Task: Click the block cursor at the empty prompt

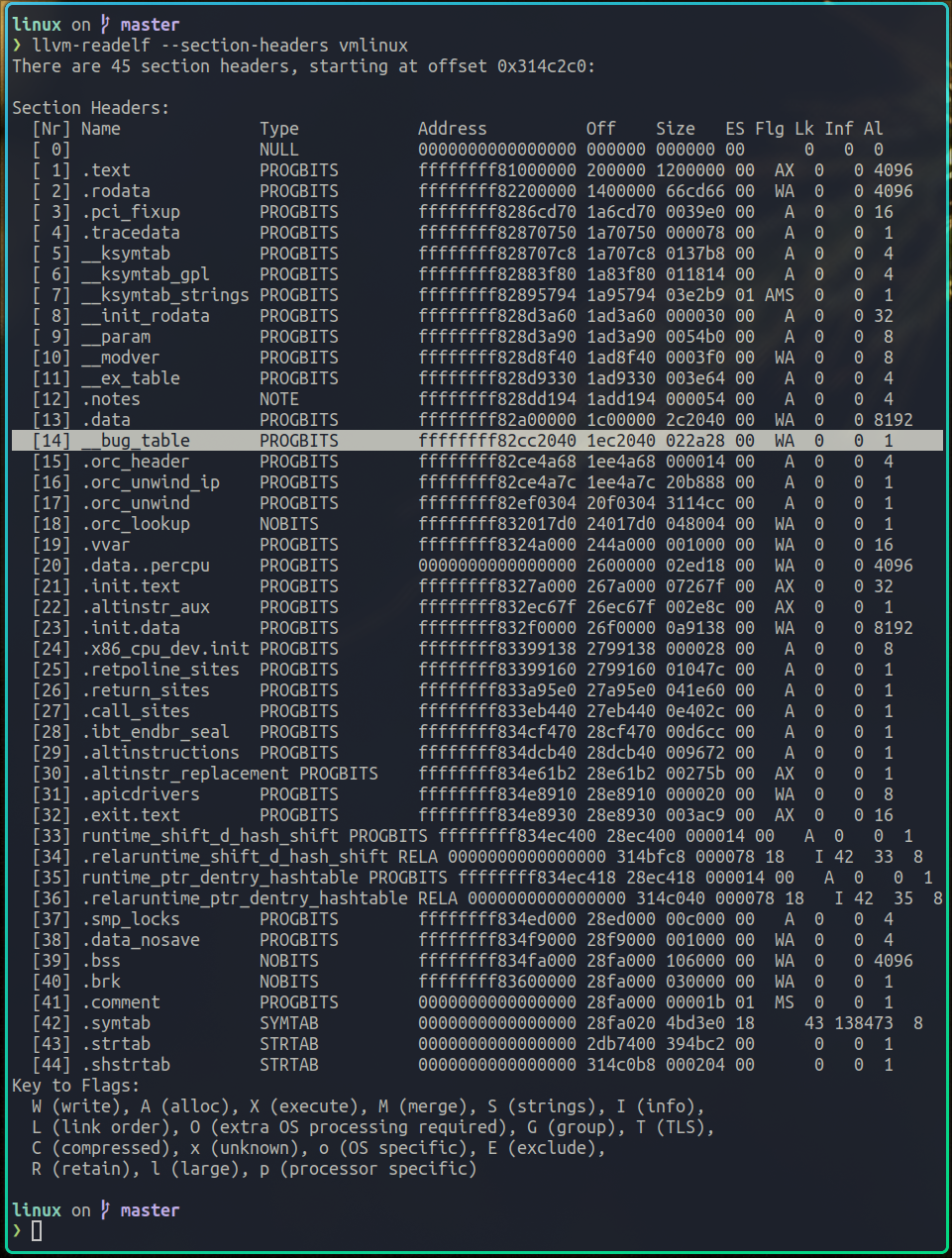Action: [37, 1230]
